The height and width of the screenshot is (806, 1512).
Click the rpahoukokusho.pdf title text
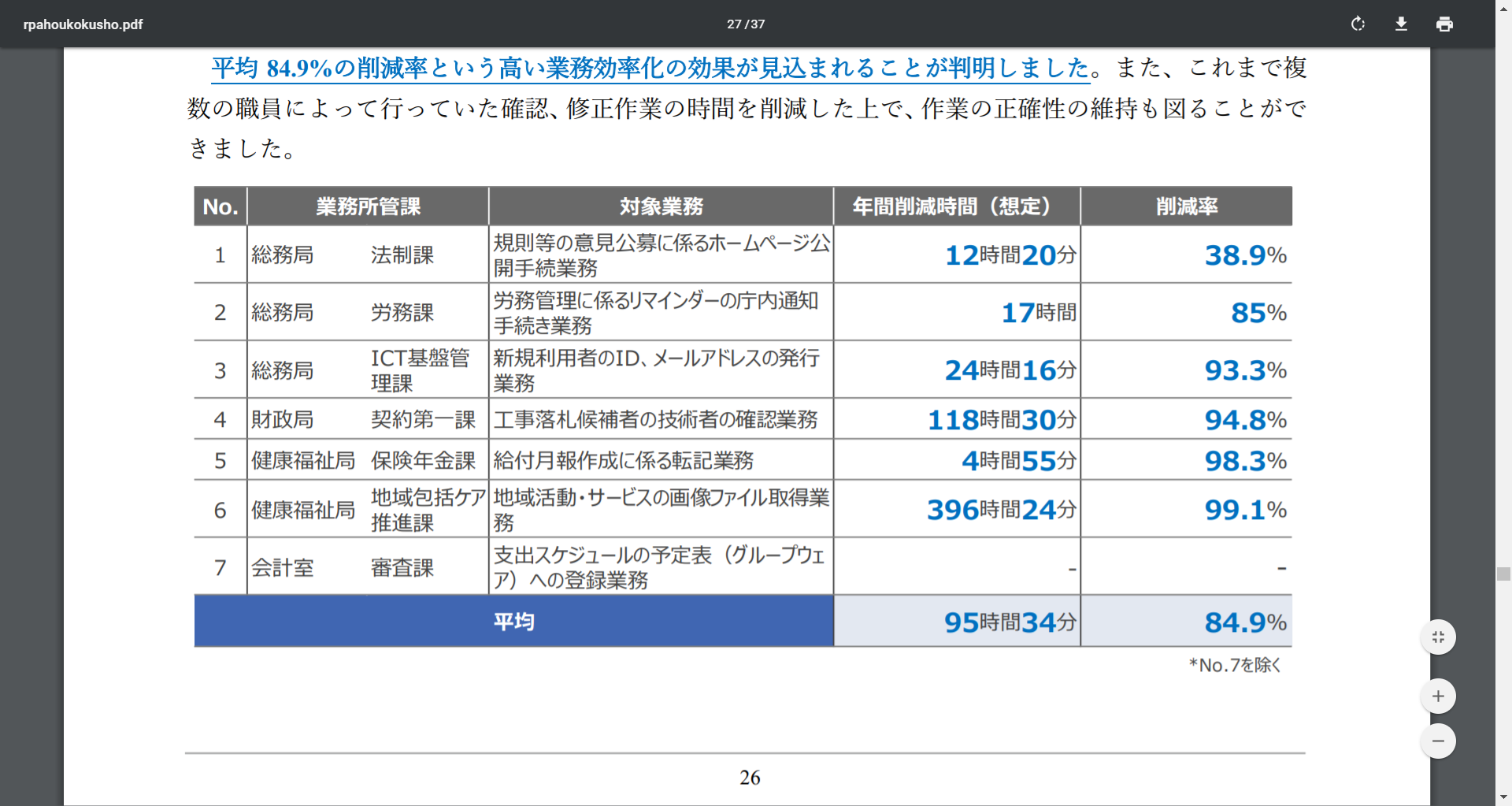(x=83, y=24)
